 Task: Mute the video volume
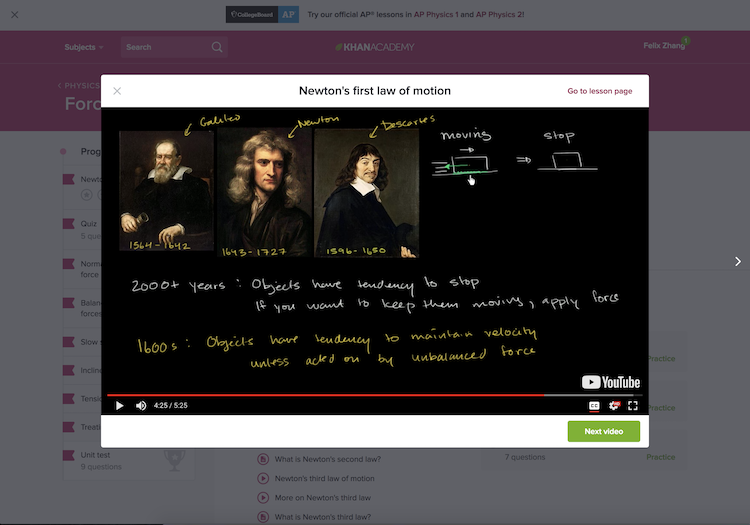coord(141,406)
